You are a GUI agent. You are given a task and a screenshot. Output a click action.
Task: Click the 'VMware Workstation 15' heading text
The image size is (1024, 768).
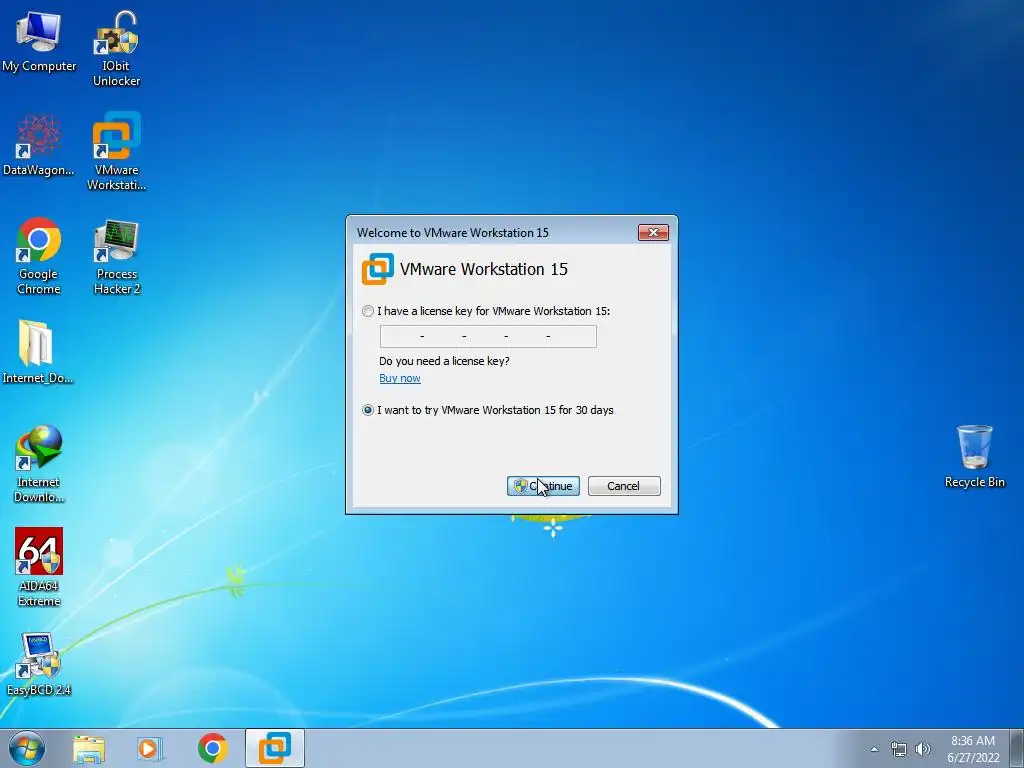pyautogui.click(x=484, y=269)
